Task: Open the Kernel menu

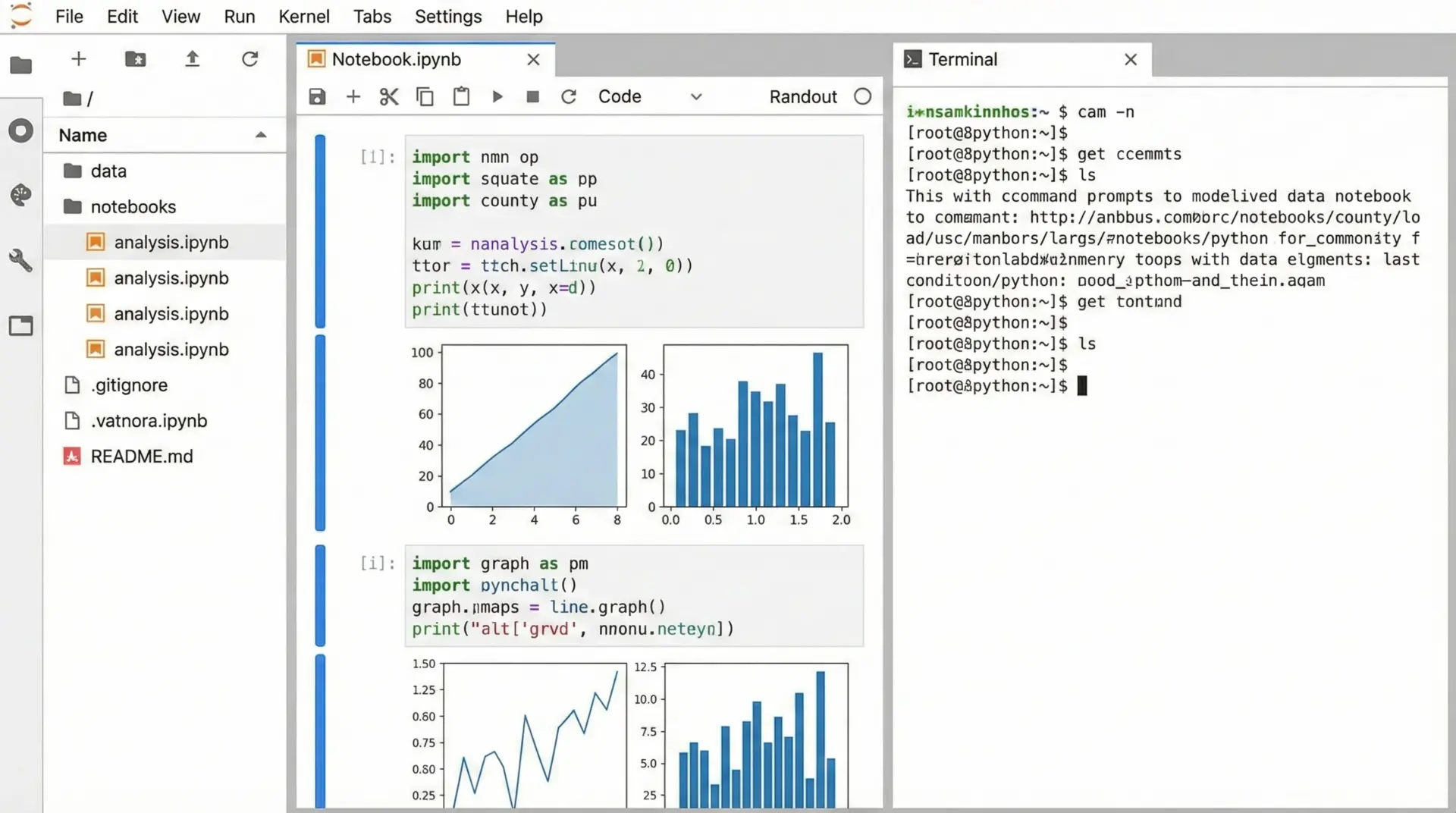Action: pos(303,17)
